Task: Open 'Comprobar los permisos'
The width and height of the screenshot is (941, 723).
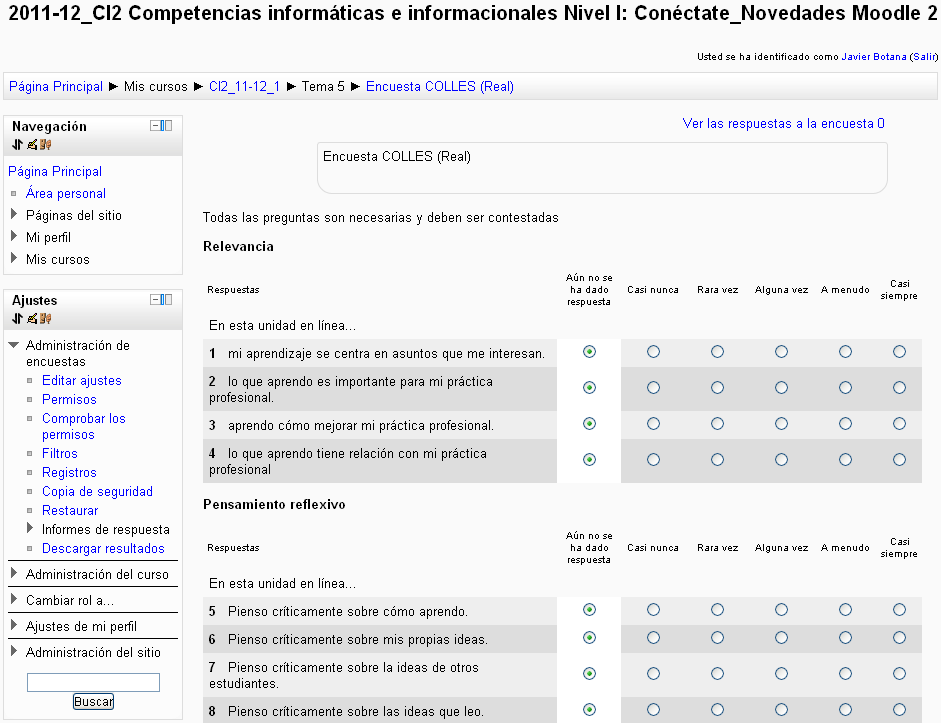Action: tap(83, 427)
